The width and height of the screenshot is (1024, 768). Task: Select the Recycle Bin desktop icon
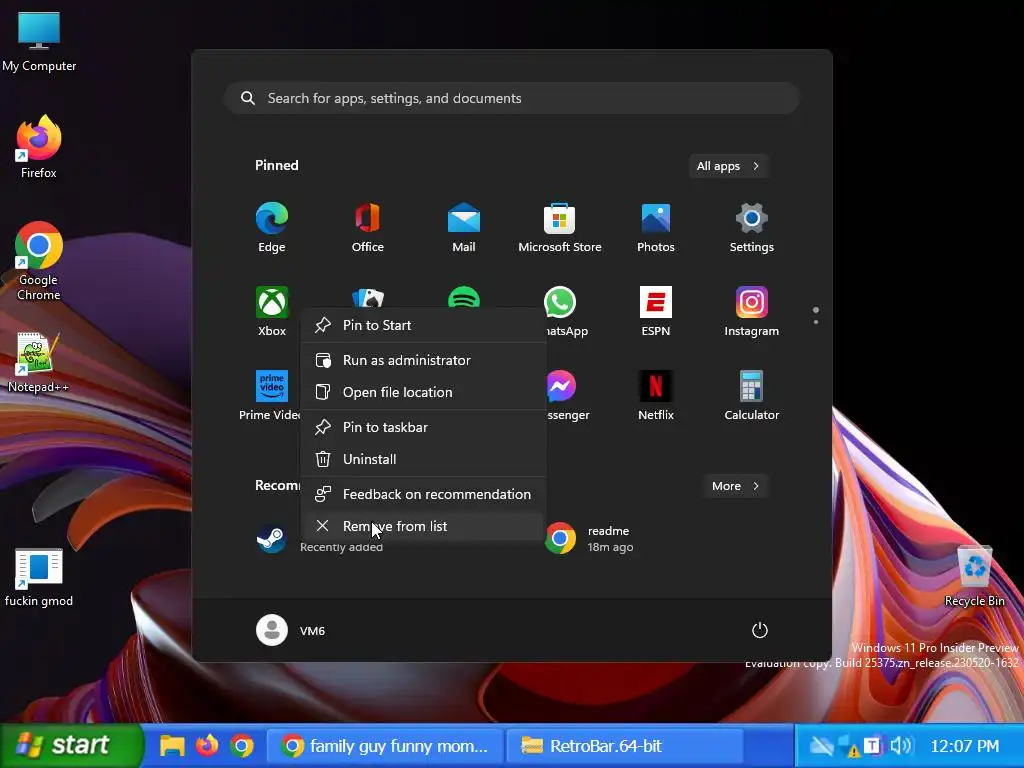click(974, 576)
